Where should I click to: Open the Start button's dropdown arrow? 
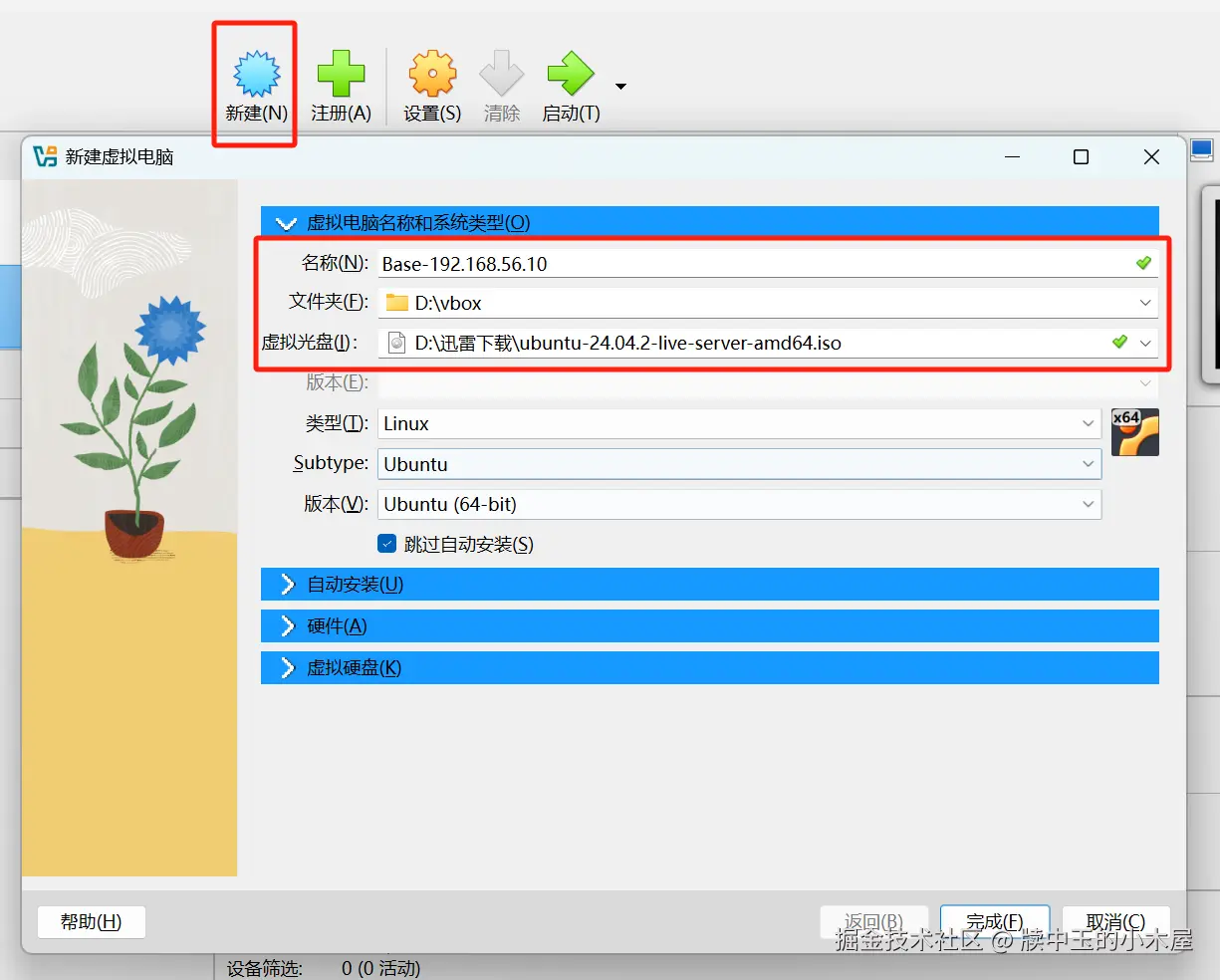(618, 86)
